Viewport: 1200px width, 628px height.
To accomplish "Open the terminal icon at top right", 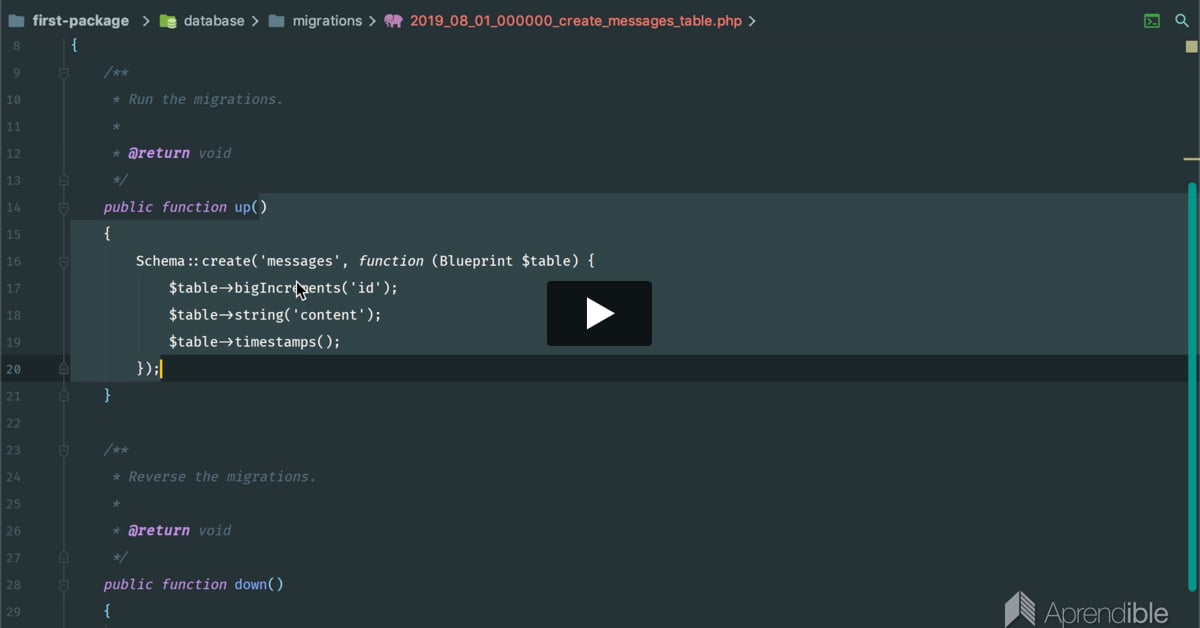I will [x=1153, y=21].
